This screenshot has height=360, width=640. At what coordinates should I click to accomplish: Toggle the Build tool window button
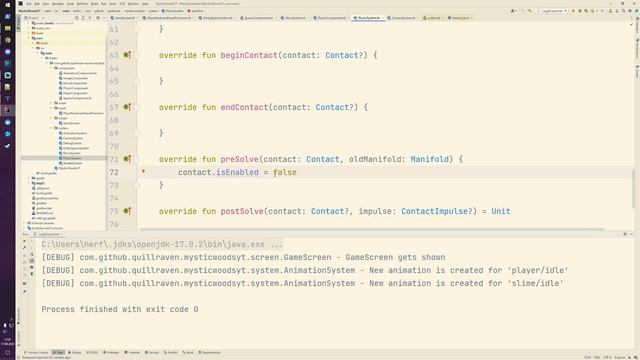pyautogui.click(x=188, y=352)
